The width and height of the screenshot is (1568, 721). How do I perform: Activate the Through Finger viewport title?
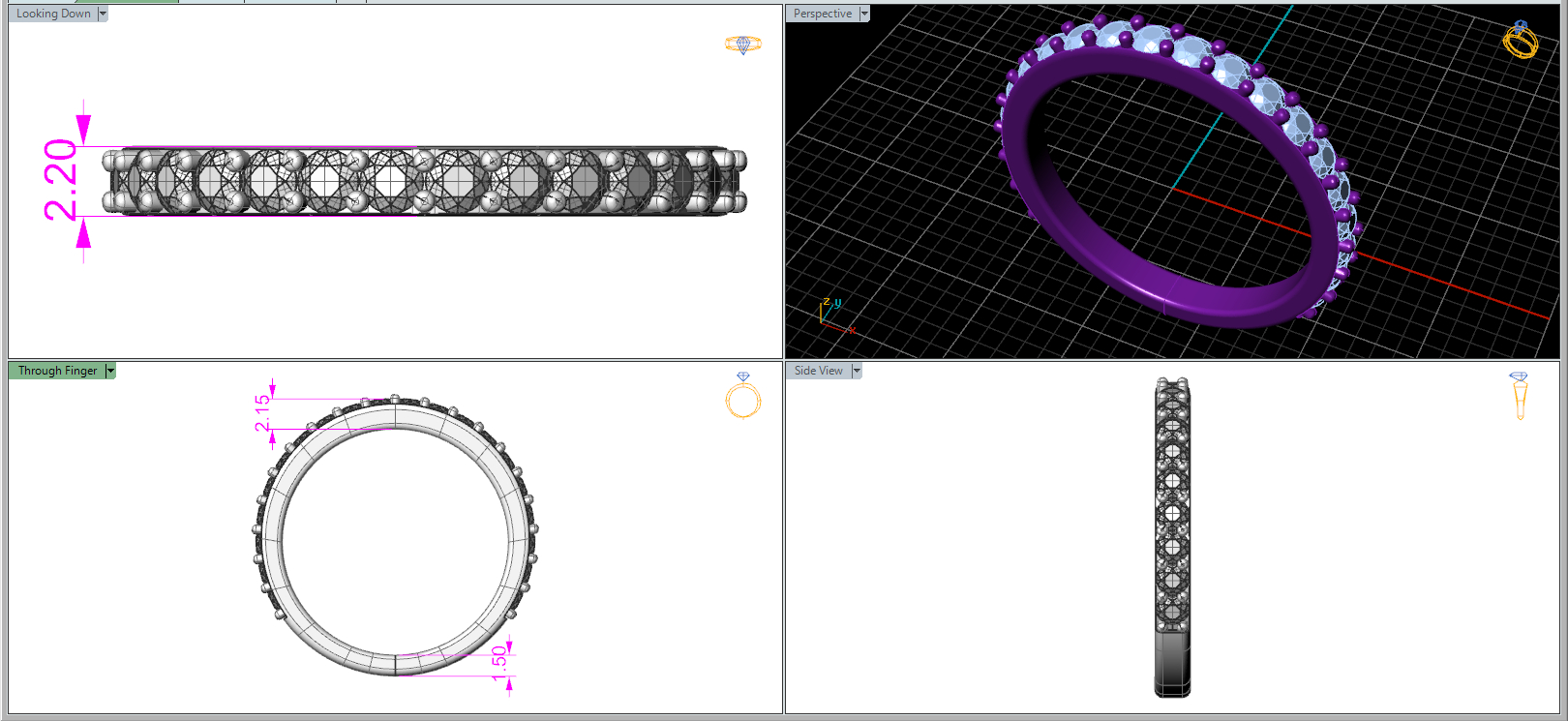tap(57, 371)
